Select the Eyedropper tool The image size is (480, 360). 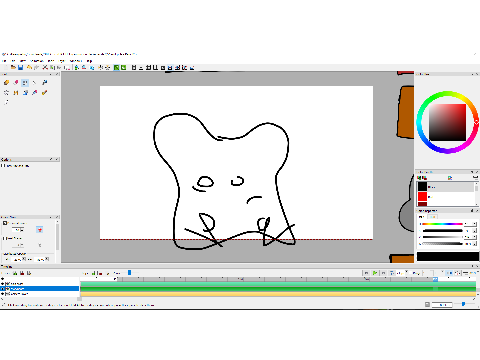[35, 93]
